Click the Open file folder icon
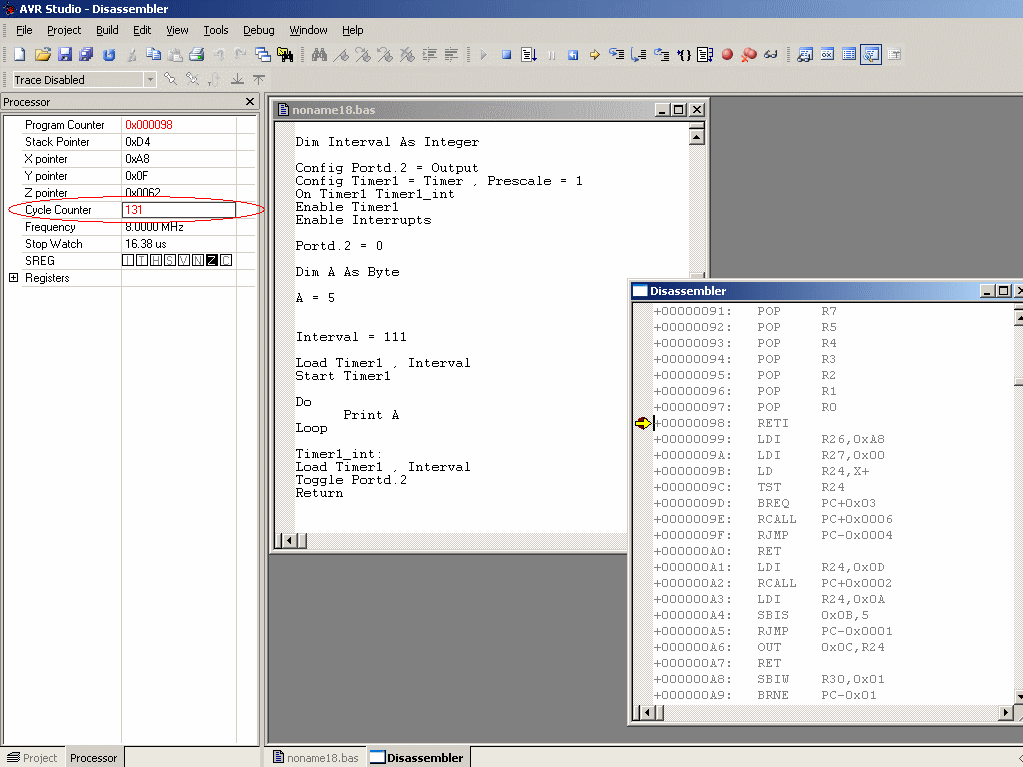The height and width of the screenshot is (767, 1023). 43,55
